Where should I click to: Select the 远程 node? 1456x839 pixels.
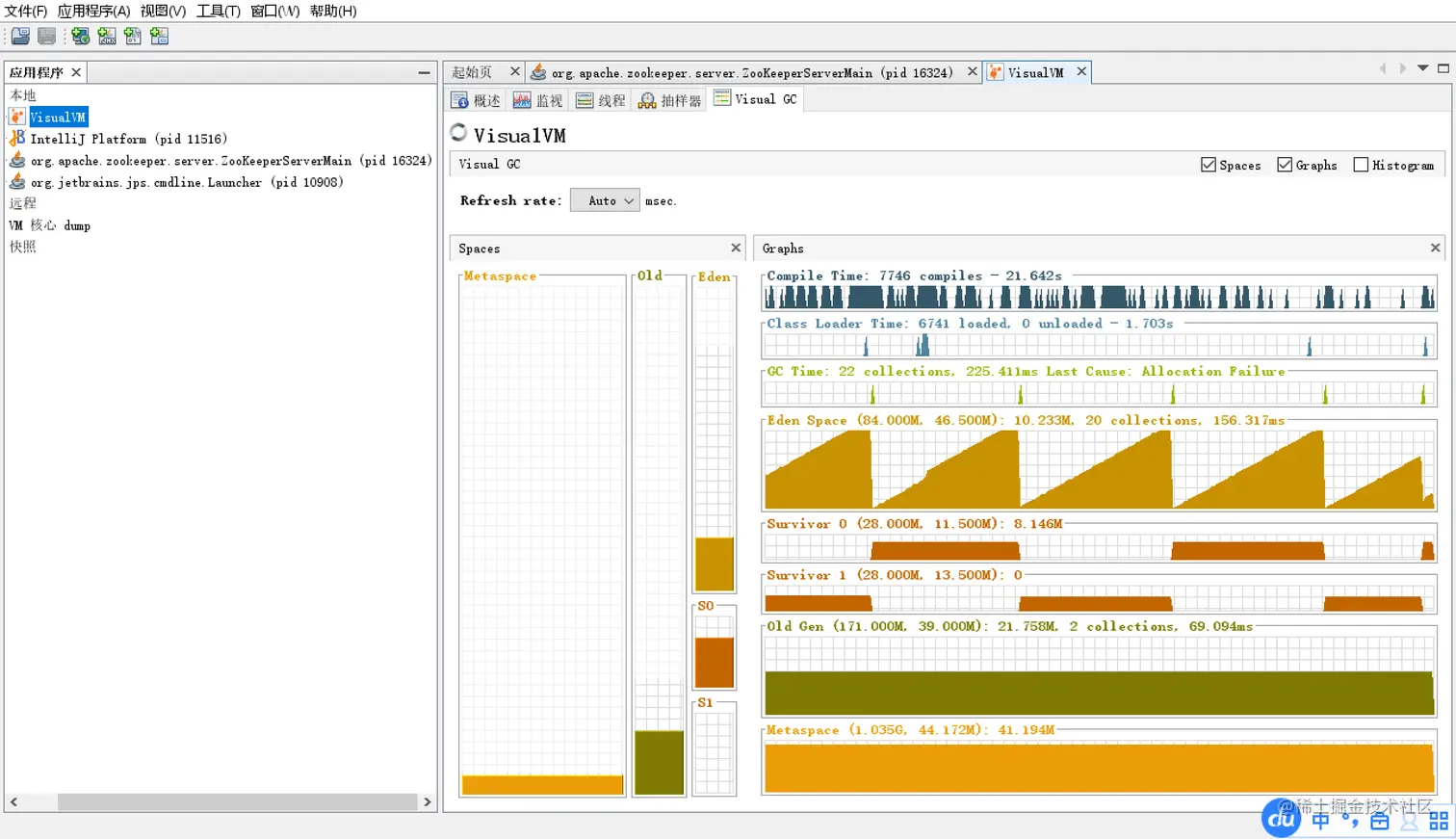coord(23,203)
